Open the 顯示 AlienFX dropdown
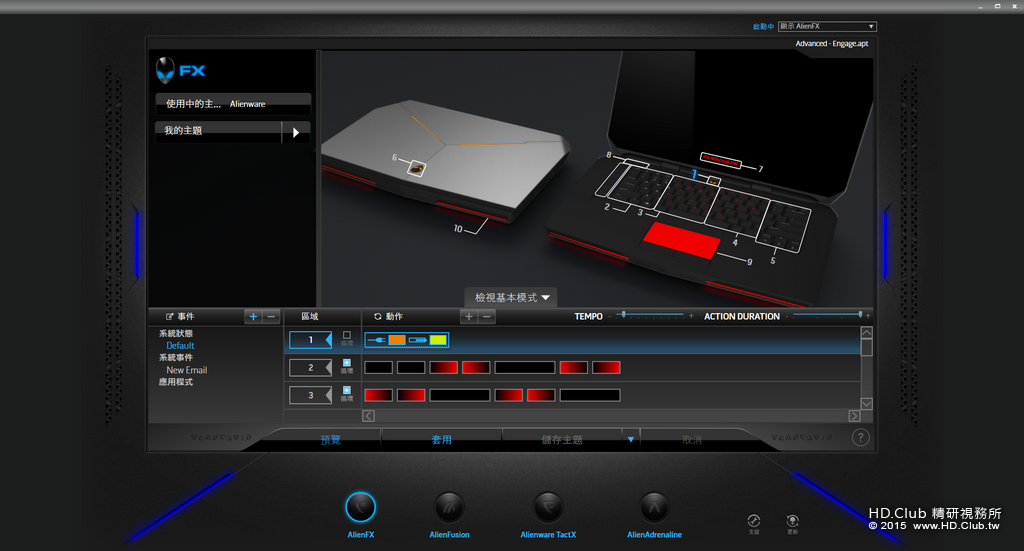This screenshot has height=551, width=1024. [x=827, y=26]
